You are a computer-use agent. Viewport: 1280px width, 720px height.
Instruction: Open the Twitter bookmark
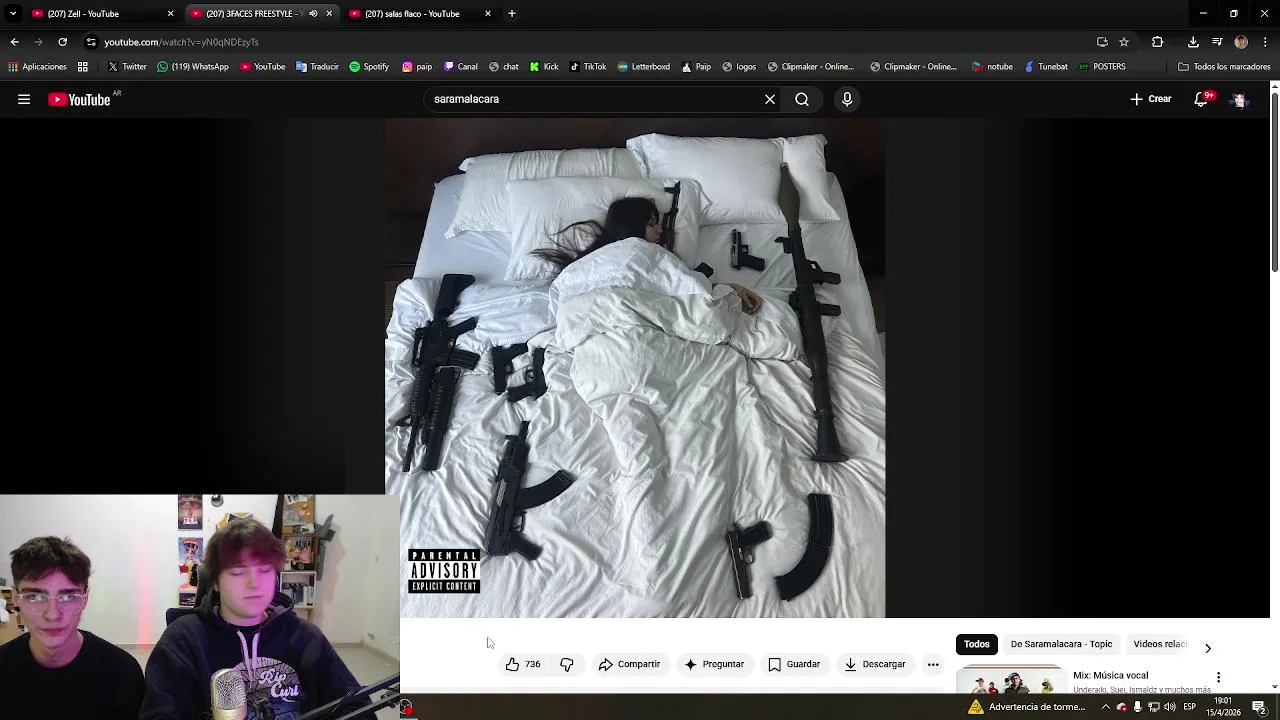tap(127, 67)
